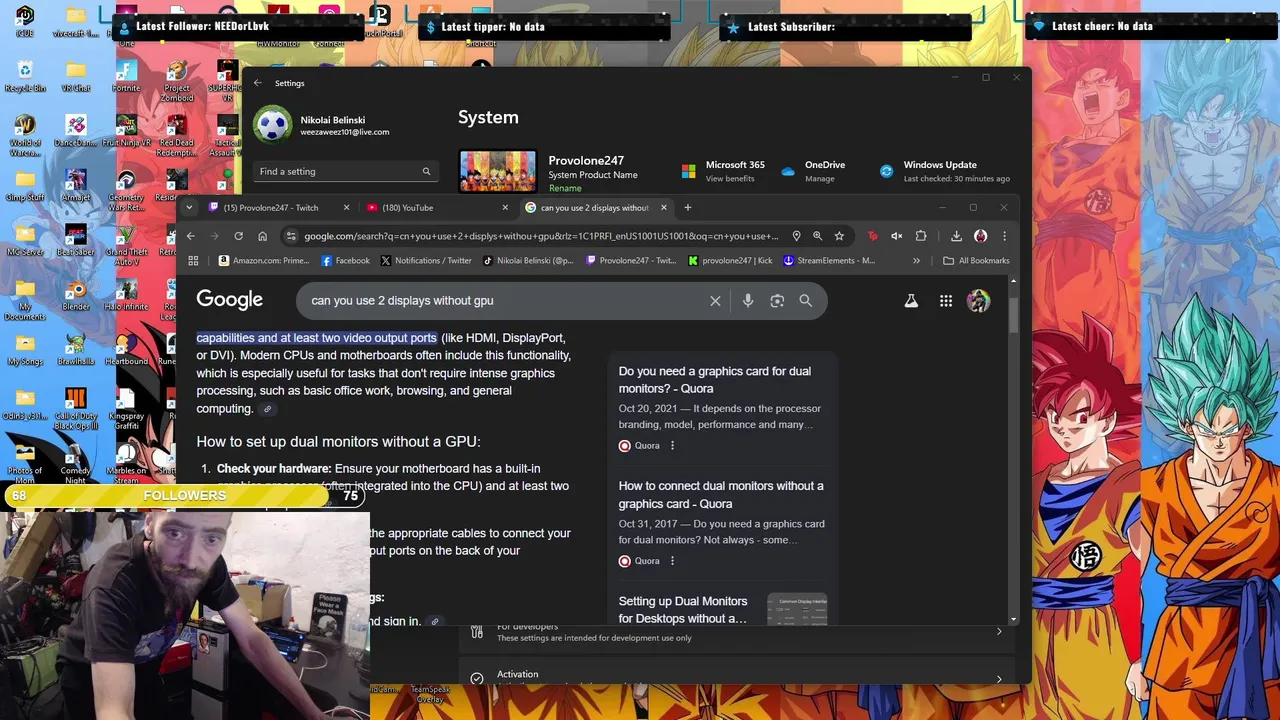Open the Chrome three-dot menu
The image size is (1280, 720).
click(x=1004, y=236)
